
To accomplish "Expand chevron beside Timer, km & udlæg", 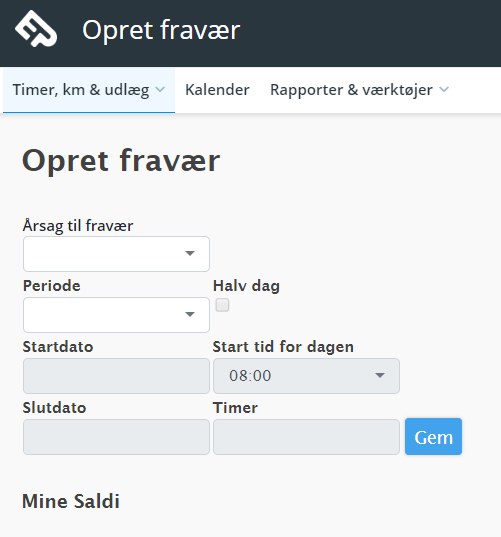I will 160,90.
